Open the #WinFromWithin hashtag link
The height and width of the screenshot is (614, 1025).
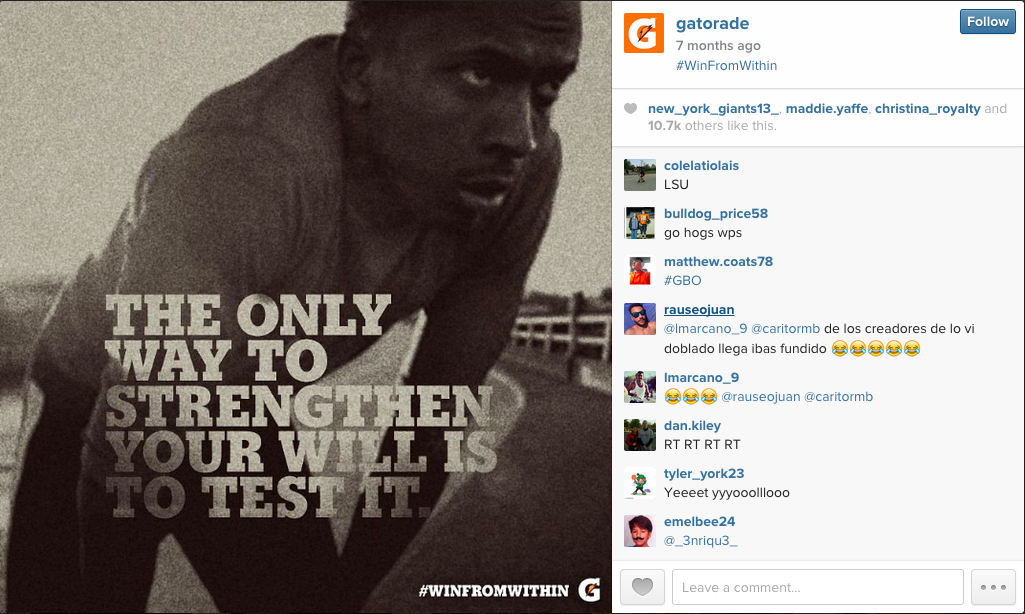[x=726, y=65]
